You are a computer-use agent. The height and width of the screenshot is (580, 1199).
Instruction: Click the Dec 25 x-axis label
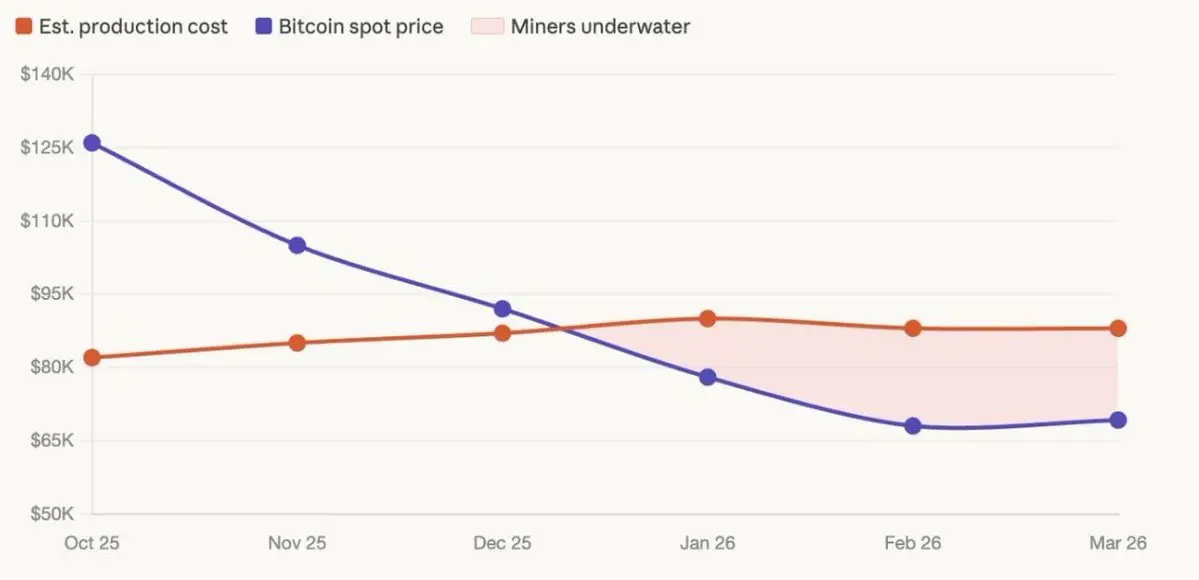502,543
